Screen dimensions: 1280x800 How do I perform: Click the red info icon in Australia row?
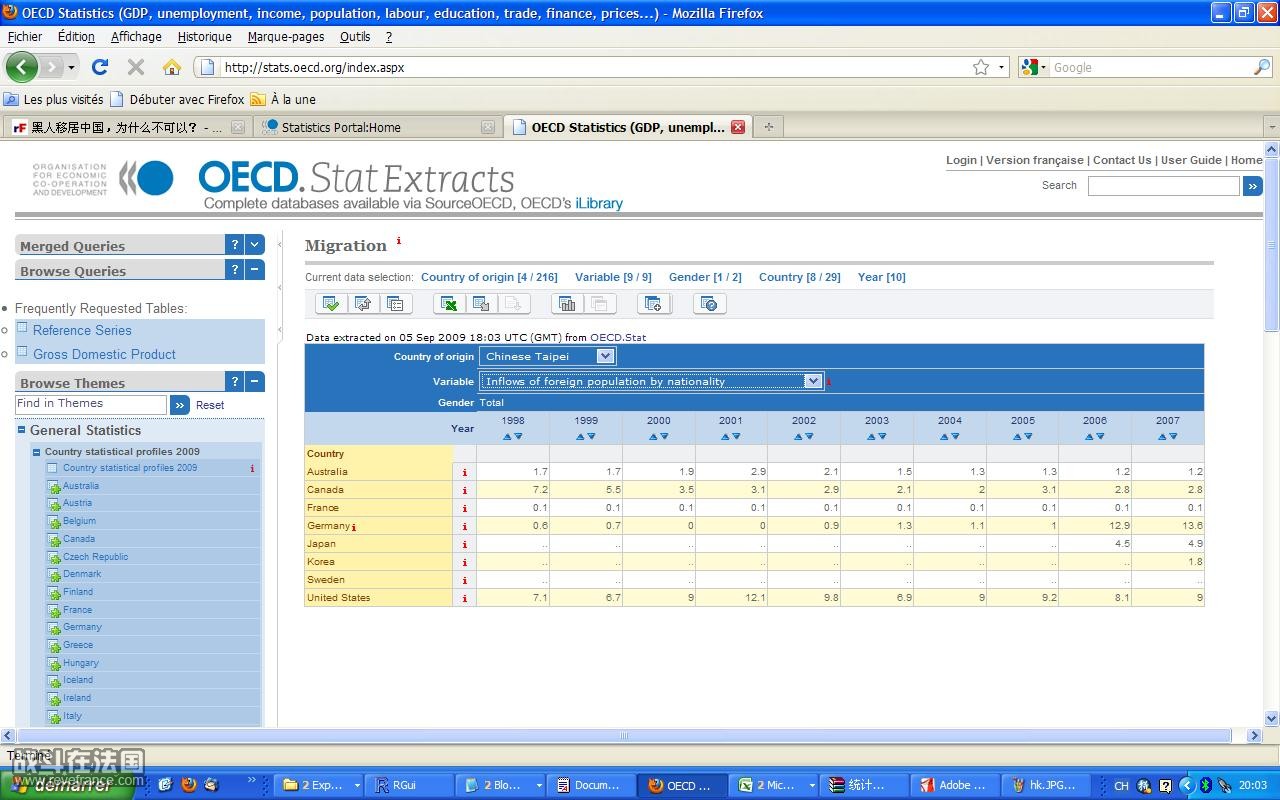click(x=464, y=472)
